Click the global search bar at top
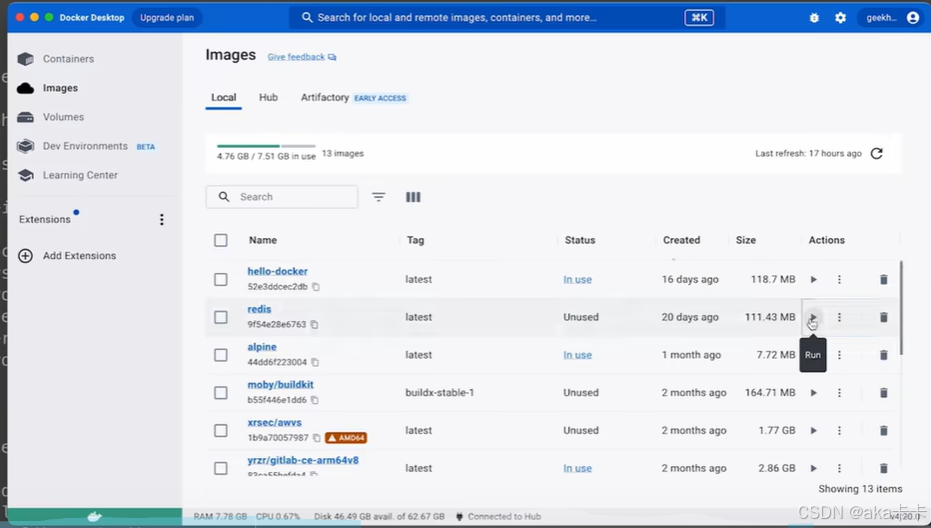 tap(506, 18)
